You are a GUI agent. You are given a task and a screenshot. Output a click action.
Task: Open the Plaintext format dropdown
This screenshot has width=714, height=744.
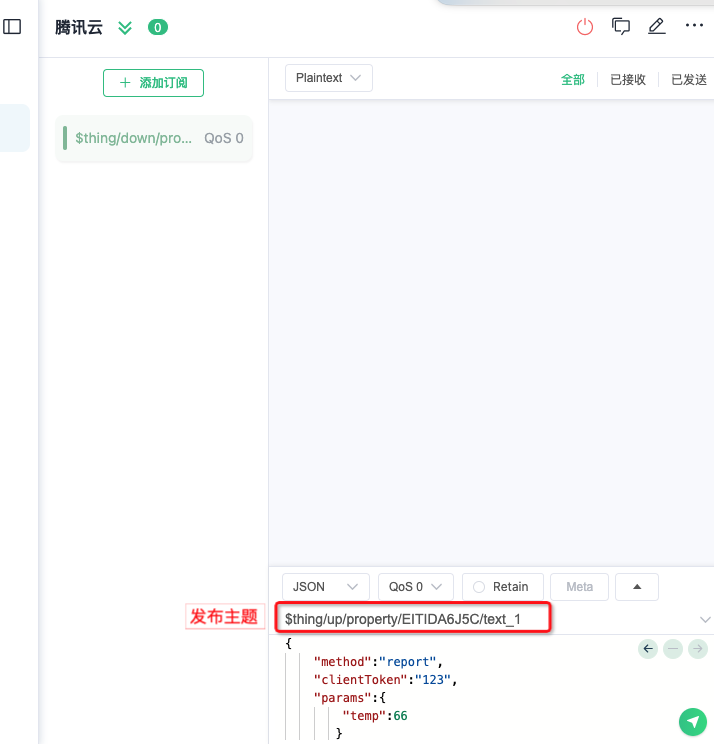tap(328, 78)
